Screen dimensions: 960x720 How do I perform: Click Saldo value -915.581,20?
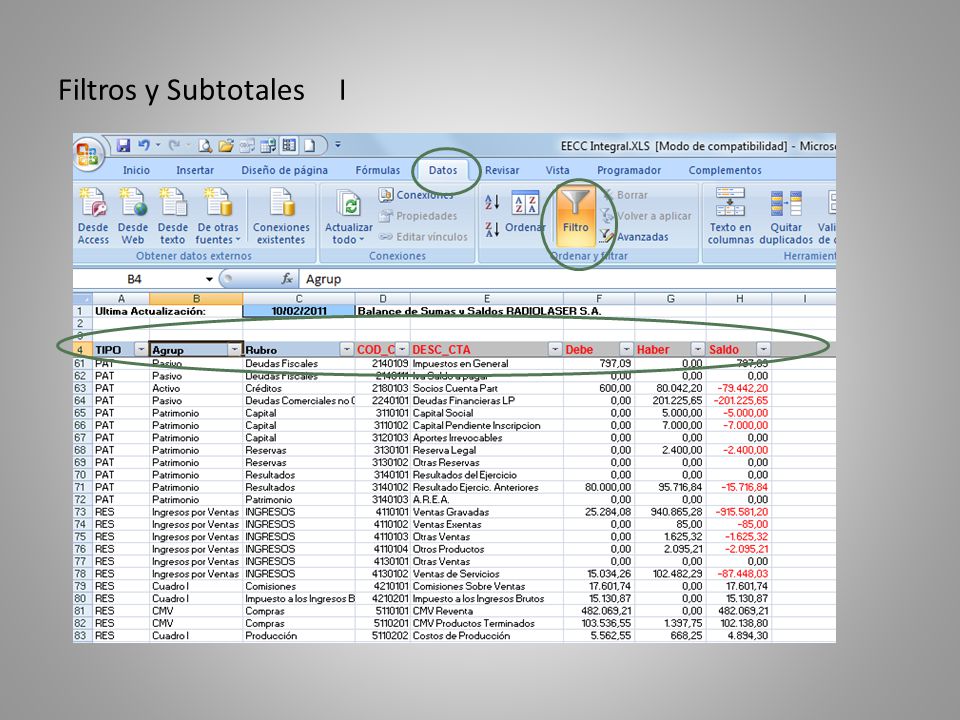pyautogui.click(x=739, y=512)
